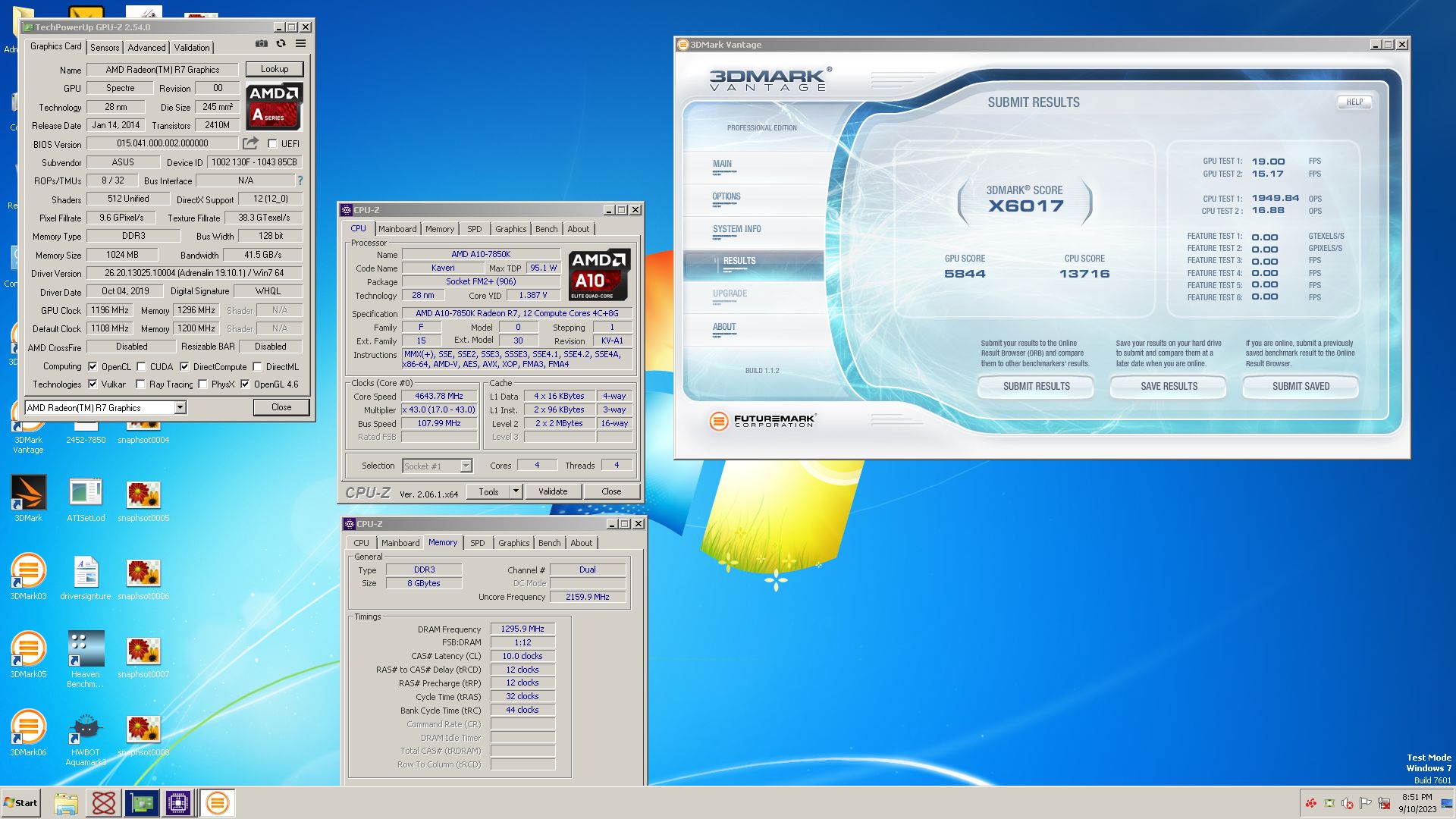Click Save Results in 3DMark Vantage
The height and width of the screenshot is (819, 1456).
click(1169, 386)
